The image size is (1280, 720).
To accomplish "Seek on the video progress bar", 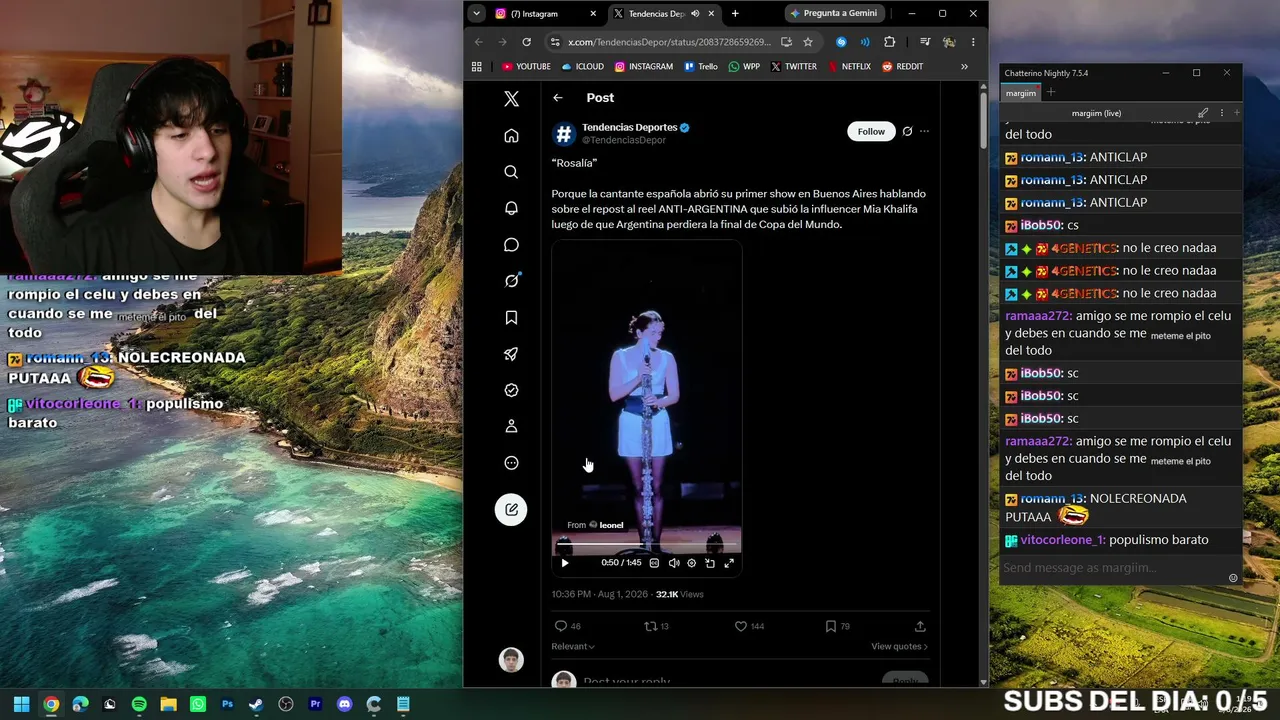I will pyautogui.click(x=647, y=546).
